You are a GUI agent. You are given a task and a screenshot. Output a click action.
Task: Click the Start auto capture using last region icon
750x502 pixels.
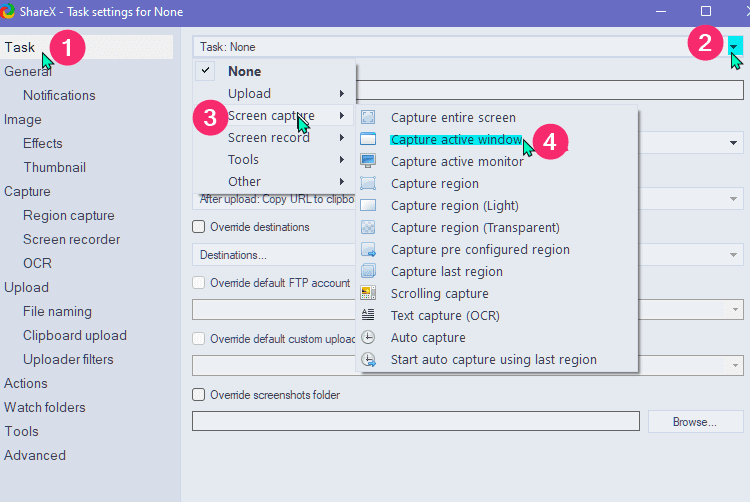coord(368,359)
